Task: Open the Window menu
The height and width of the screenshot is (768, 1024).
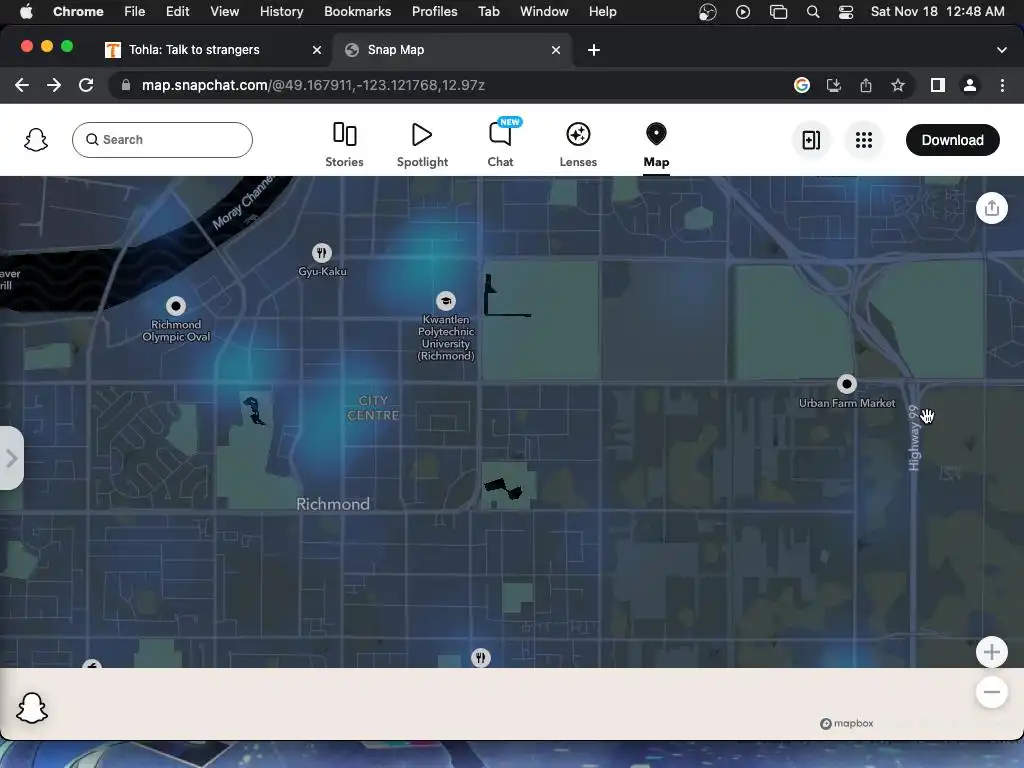Action: pyautogui.click(x=544, y=11)
